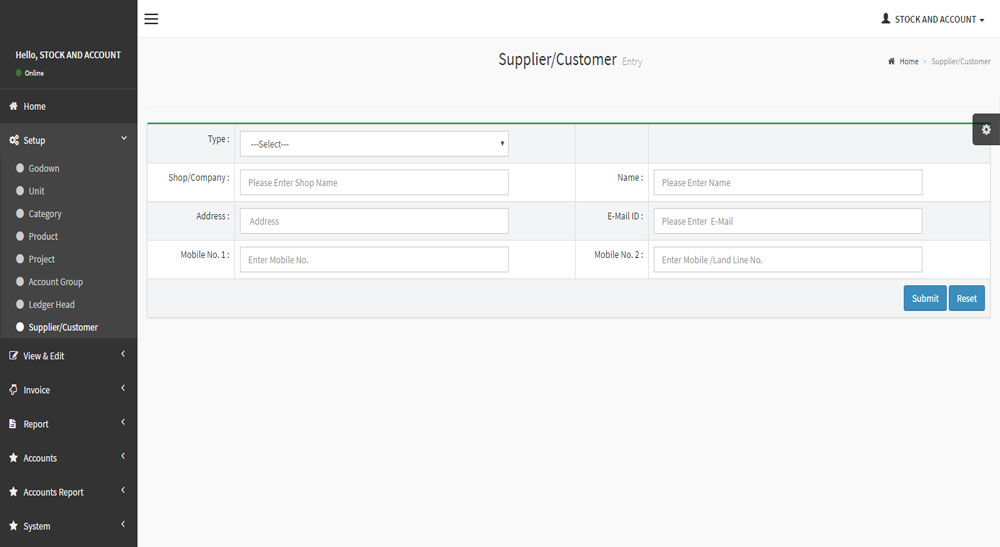Click the Supplier/Customer circle bullet icon
The width and height of the screenshot is (1000, 547).
point(20,327)
